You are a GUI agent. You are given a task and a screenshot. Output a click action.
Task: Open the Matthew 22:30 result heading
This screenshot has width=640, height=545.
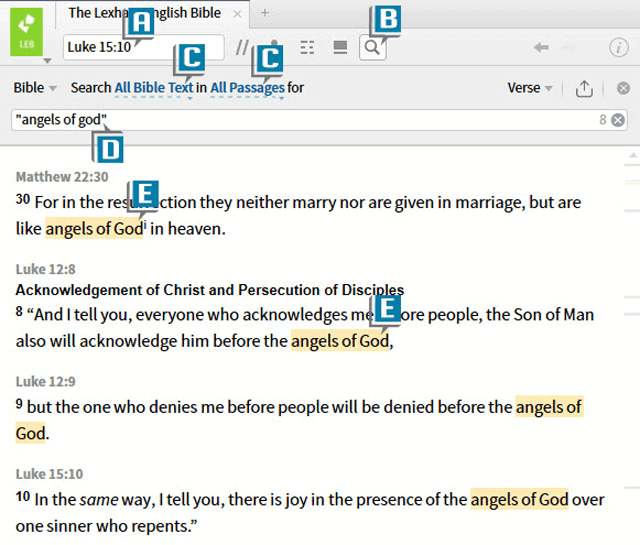[x=62, y=177]
